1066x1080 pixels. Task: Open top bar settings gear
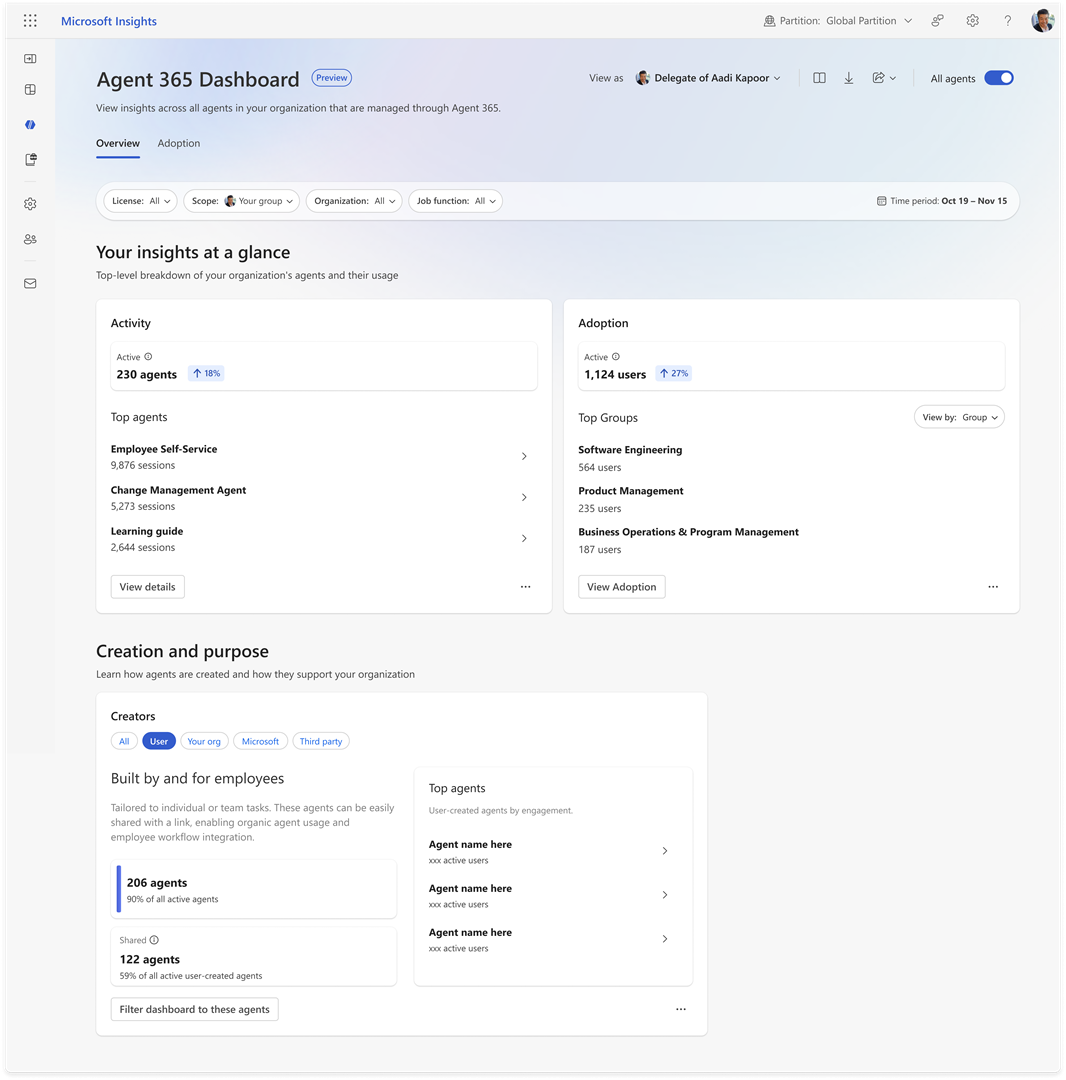pos(972,21)
